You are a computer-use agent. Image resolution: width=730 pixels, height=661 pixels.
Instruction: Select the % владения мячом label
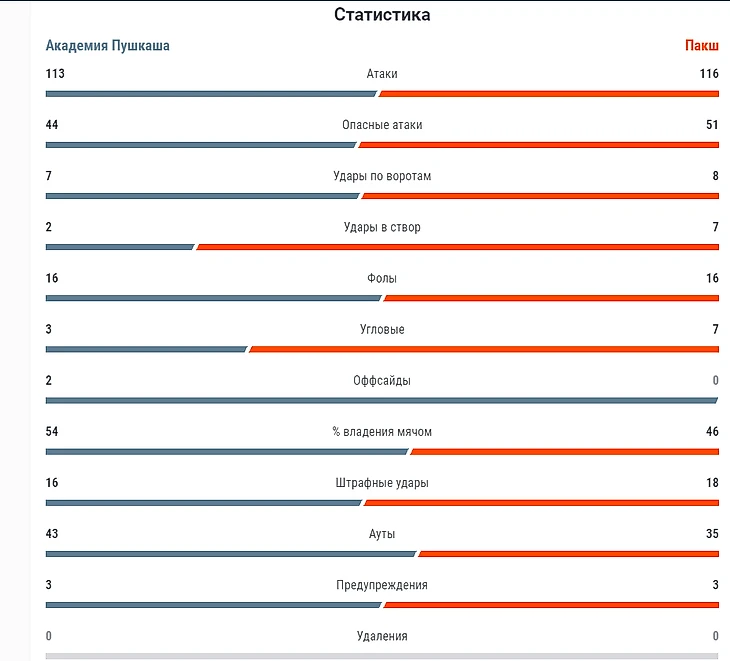[382, 432]
